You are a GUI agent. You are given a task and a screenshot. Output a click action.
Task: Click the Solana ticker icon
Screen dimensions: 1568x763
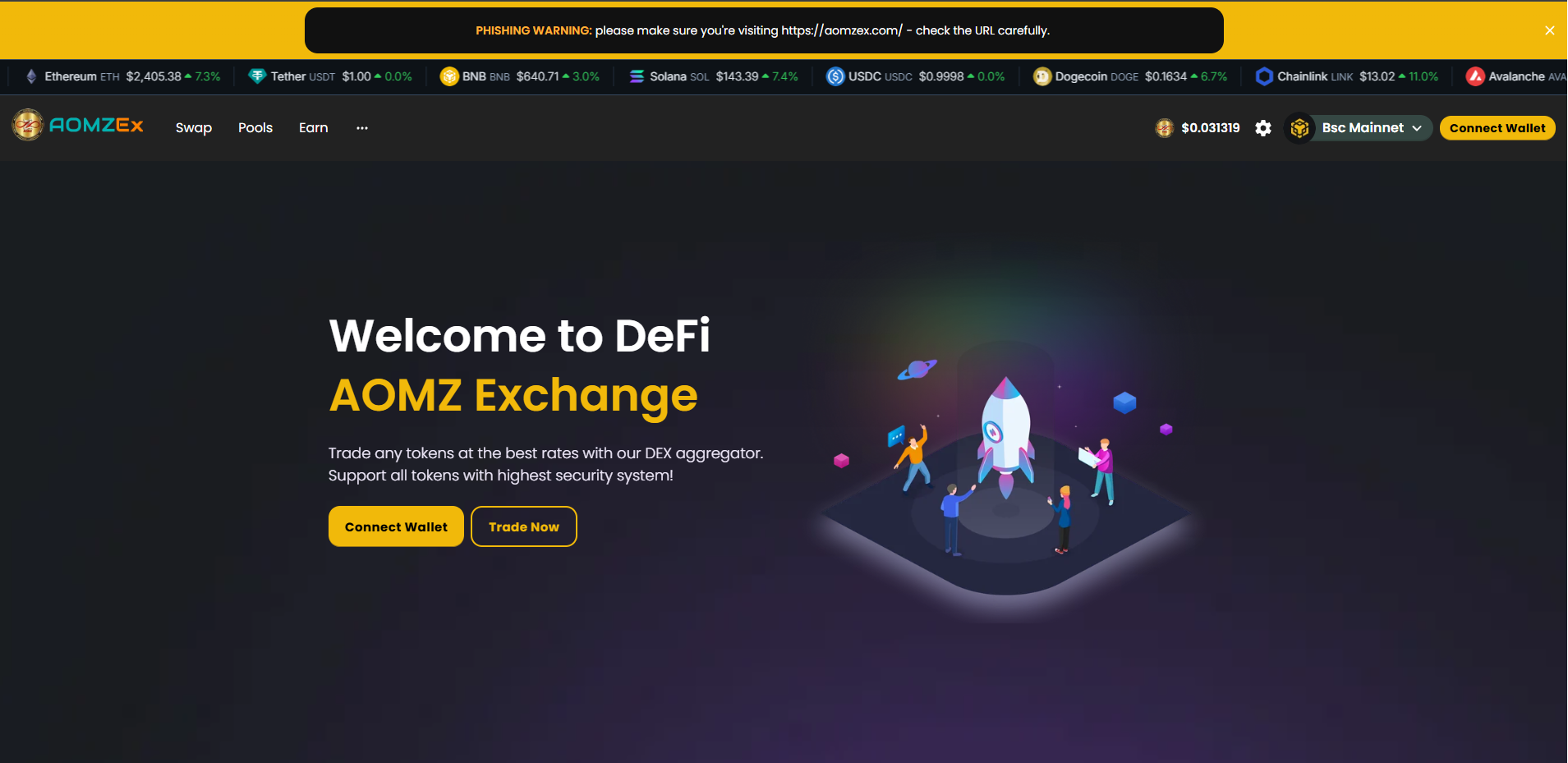637,76
